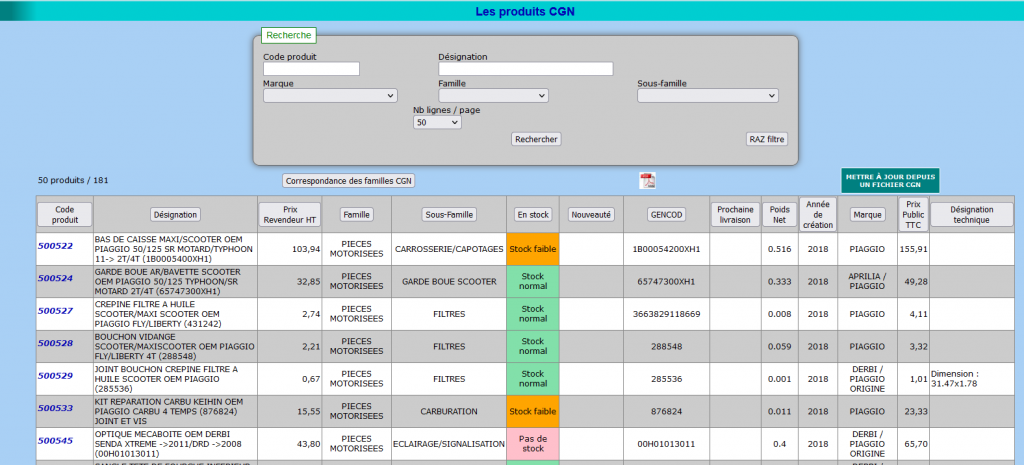Open product link 500527

click(55, 311)
